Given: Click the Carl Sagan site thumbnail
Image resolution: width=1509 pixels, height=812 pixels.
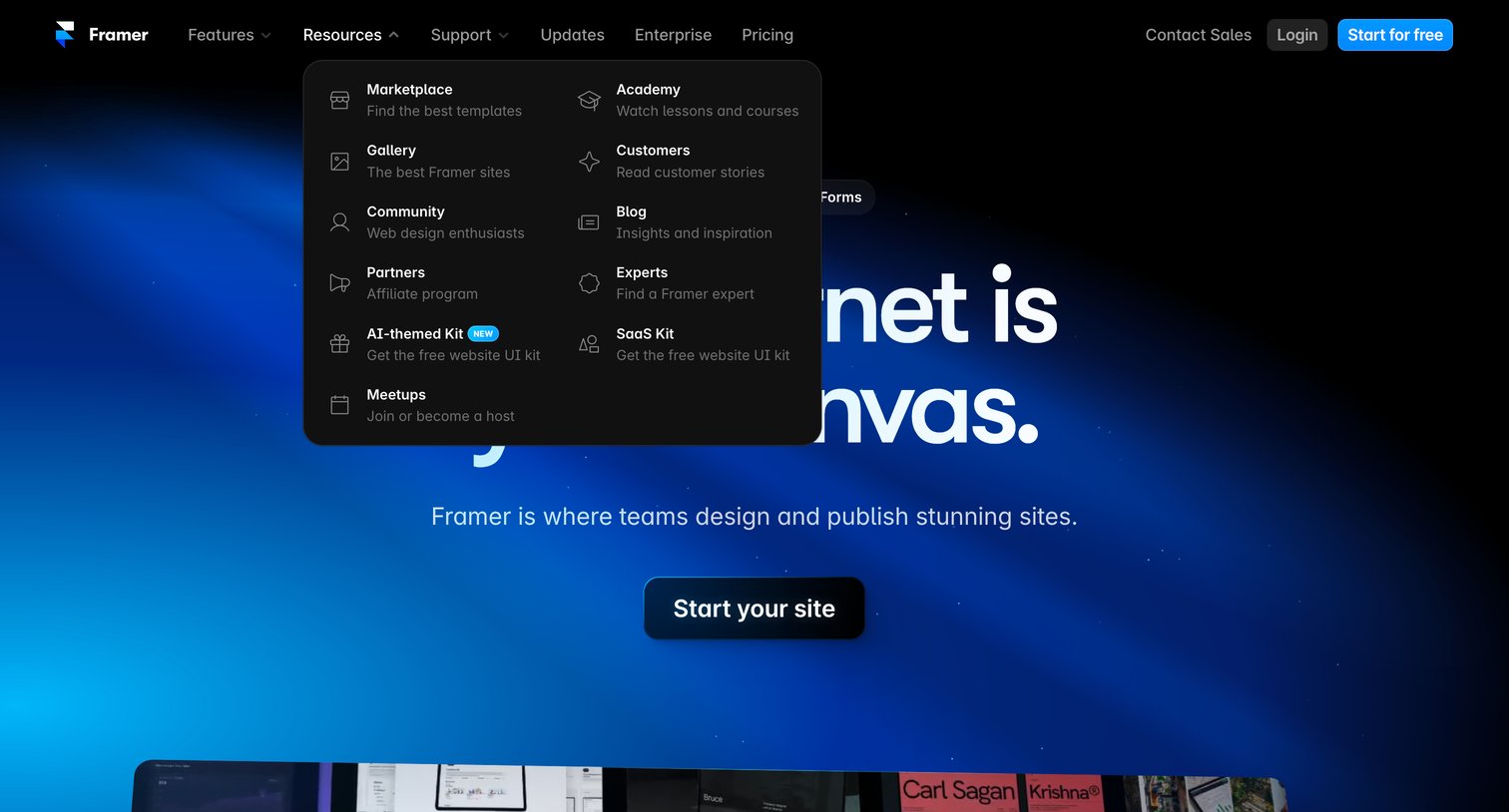Looking at the screenshot, I should (x=959, y=792).
